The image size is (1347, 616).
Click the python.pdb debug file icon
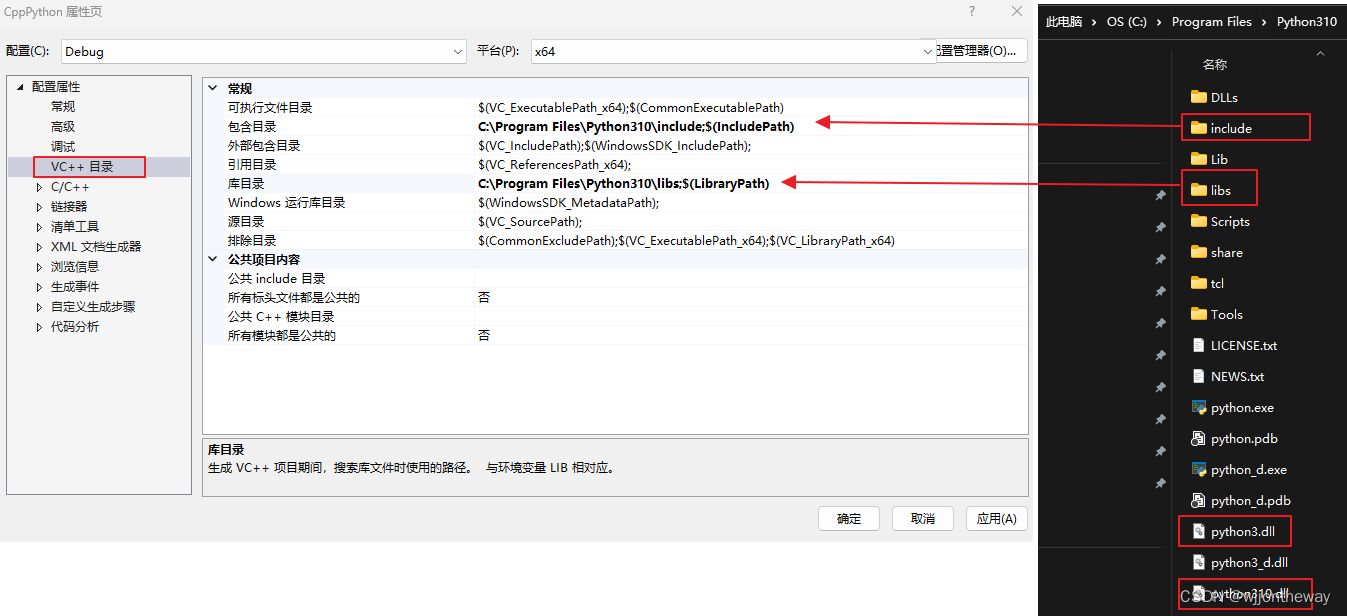coord(1201,438)
